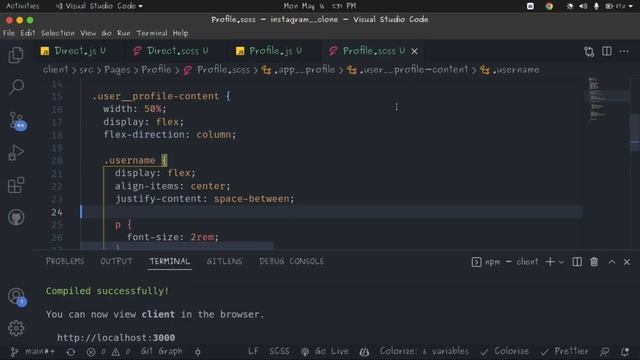Open the View menu
This screenshot has width=640, height=360.
(x=88, y=33)
